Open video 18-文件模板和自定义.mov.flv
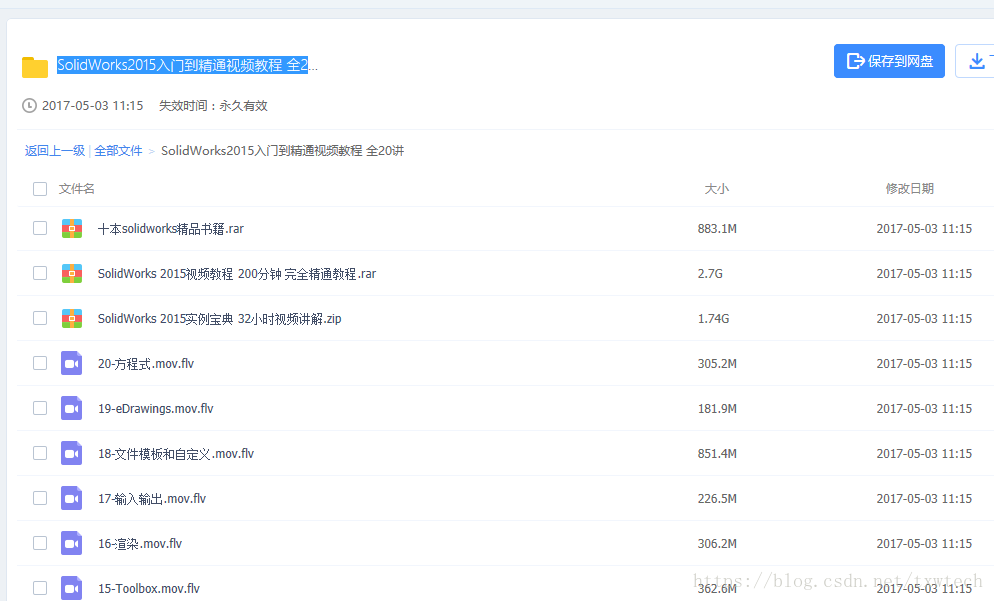This screenshot has width=994, height=601. point(176,454)
